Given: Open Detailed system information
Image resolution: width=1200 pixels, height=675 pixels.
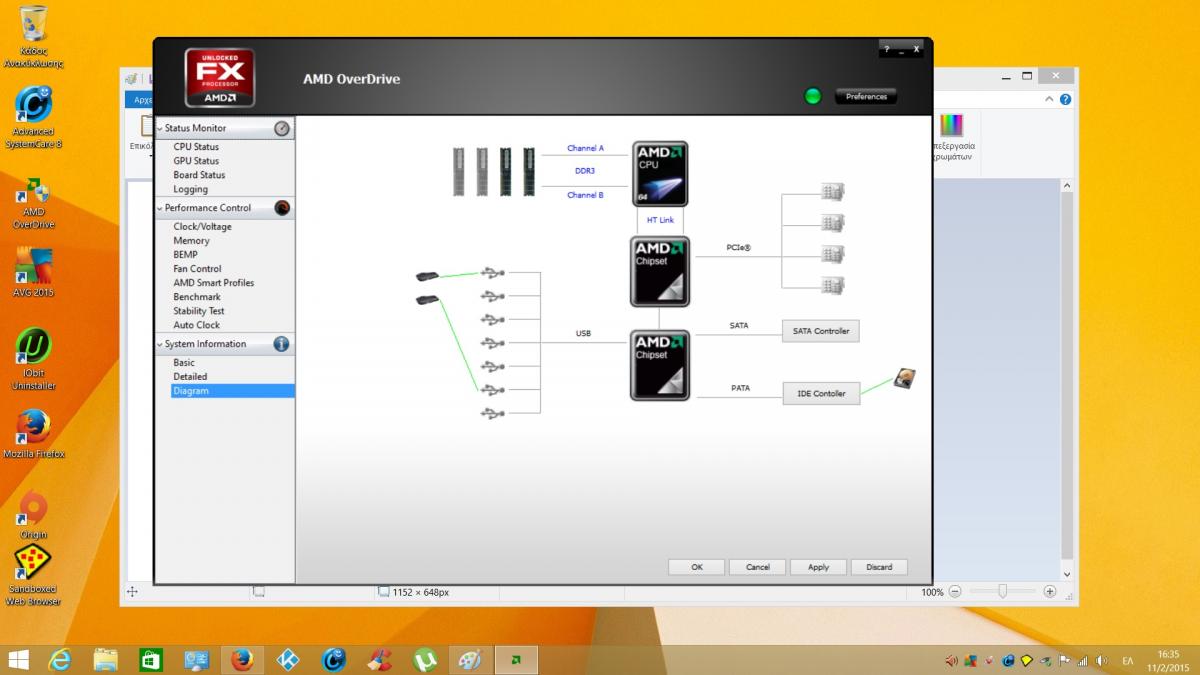Looking at the screenshot, I should [190, 377].
